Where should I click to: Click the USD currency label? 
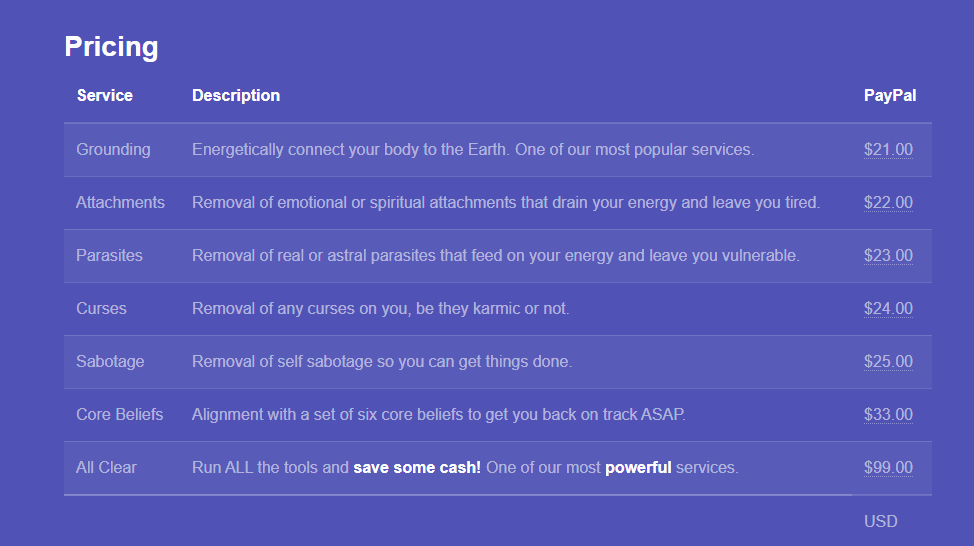click(x=881, y=522)
